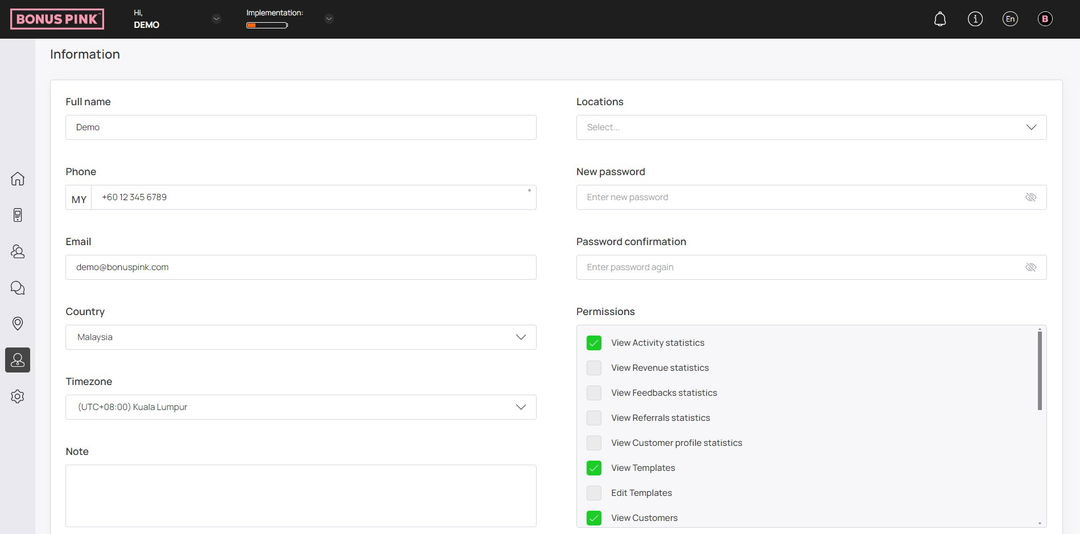Show the New password text
Image resolution: width=1080 pixels, height=534 pixels.
click(1030, 197)
